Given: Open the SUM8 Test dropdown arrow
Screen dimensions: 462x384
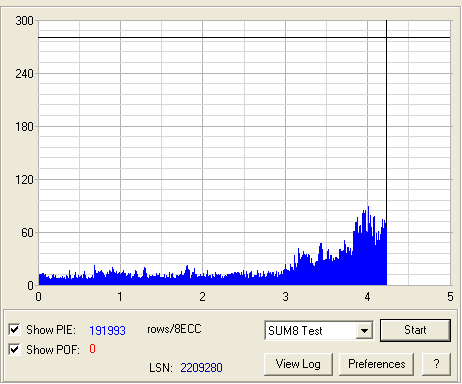Looking at the screenshot, I should click(x=365, y=331).
